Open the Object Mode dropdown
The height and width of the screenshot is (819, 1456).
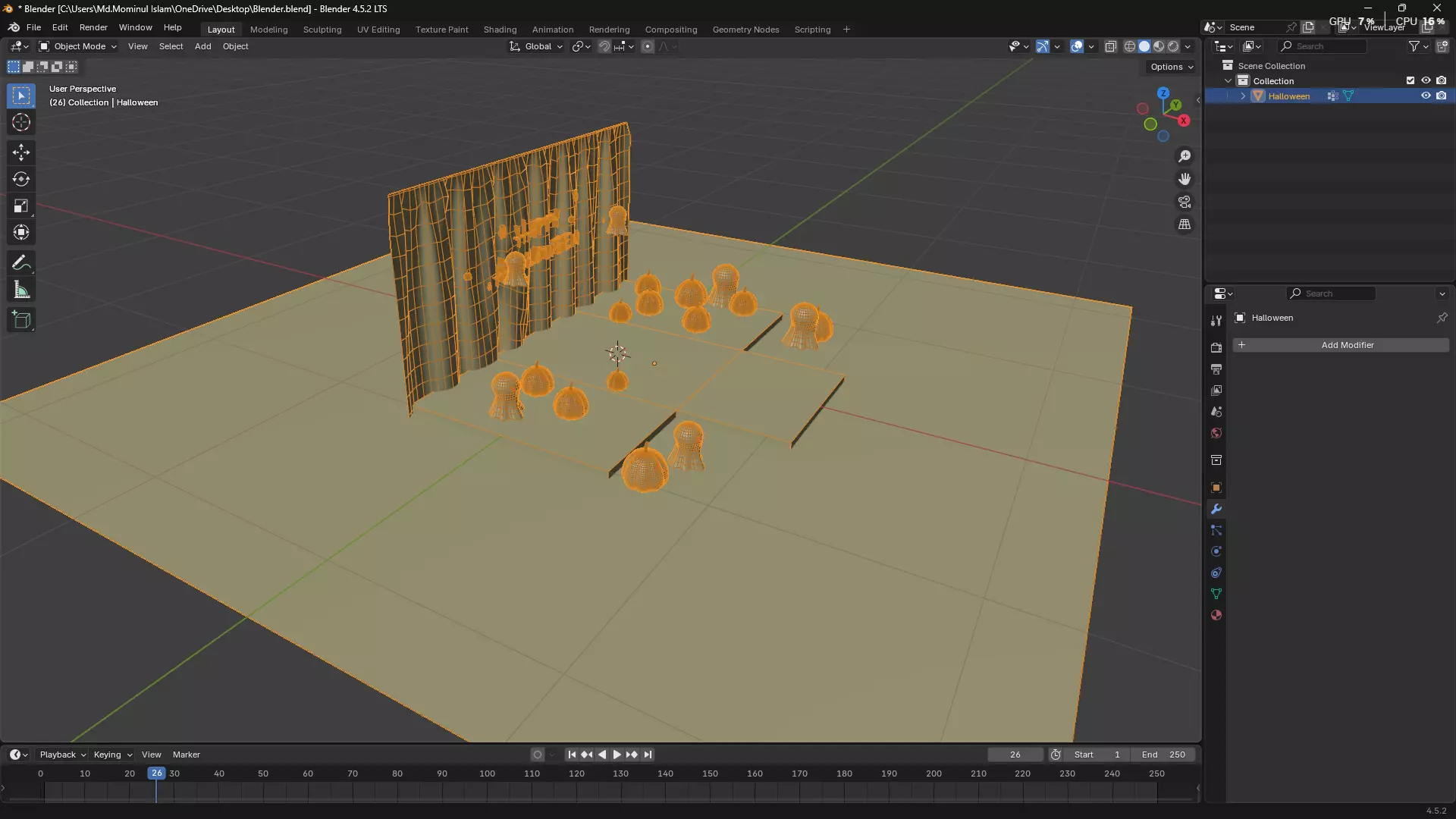click(x=78, y=46)
